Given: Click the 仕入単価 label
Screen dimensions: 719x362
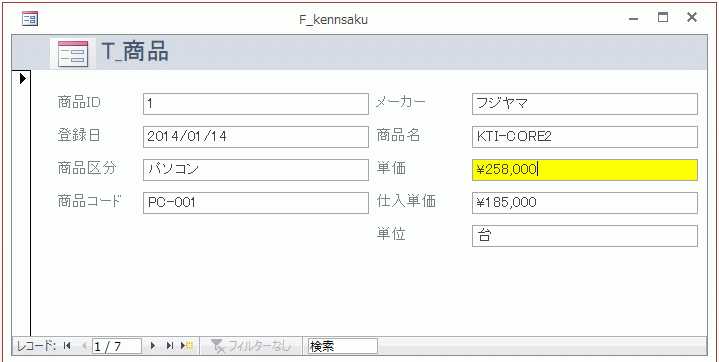Looking at the screenshot, I should 406,201.
